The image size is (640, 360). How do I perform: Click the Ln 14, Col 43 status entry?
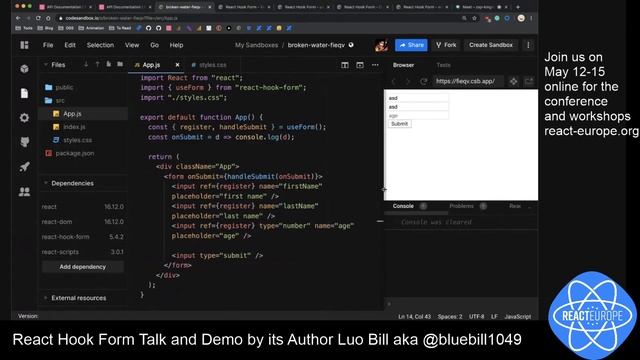click(x=414, y=316)
